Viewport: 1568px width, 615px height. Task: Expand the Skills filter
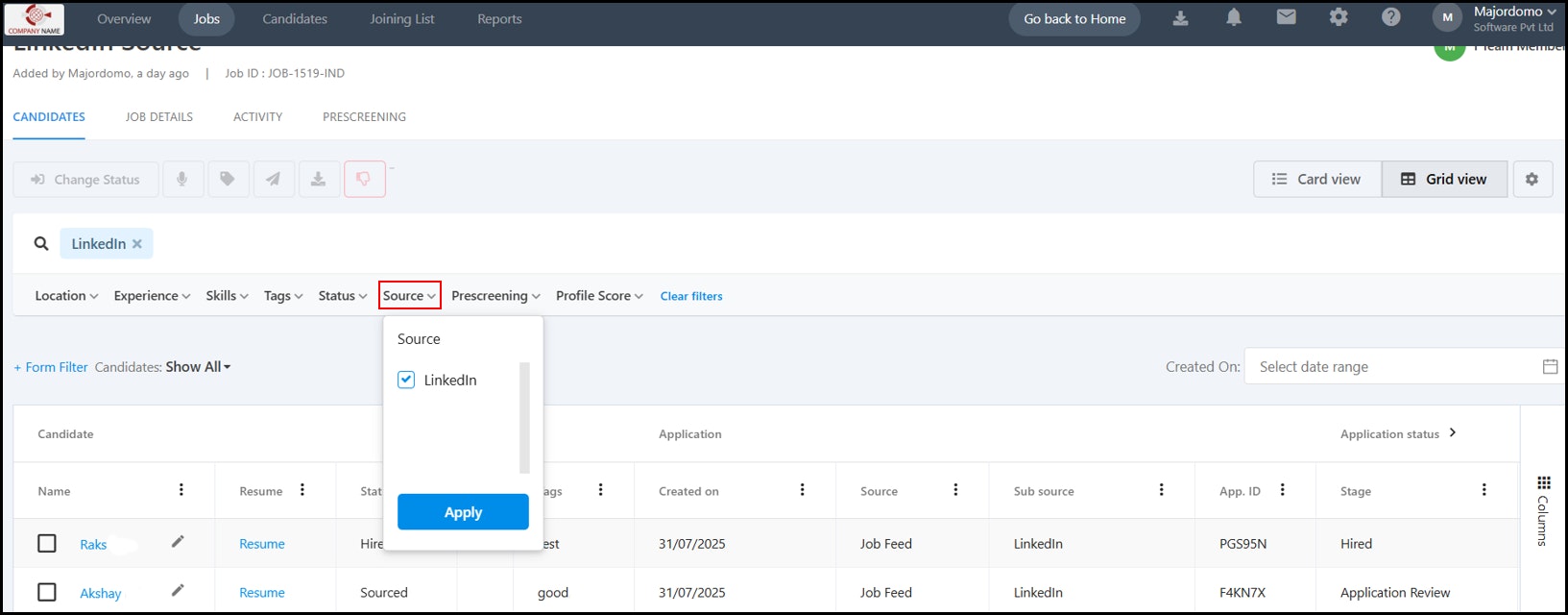[x=228, y=296]
